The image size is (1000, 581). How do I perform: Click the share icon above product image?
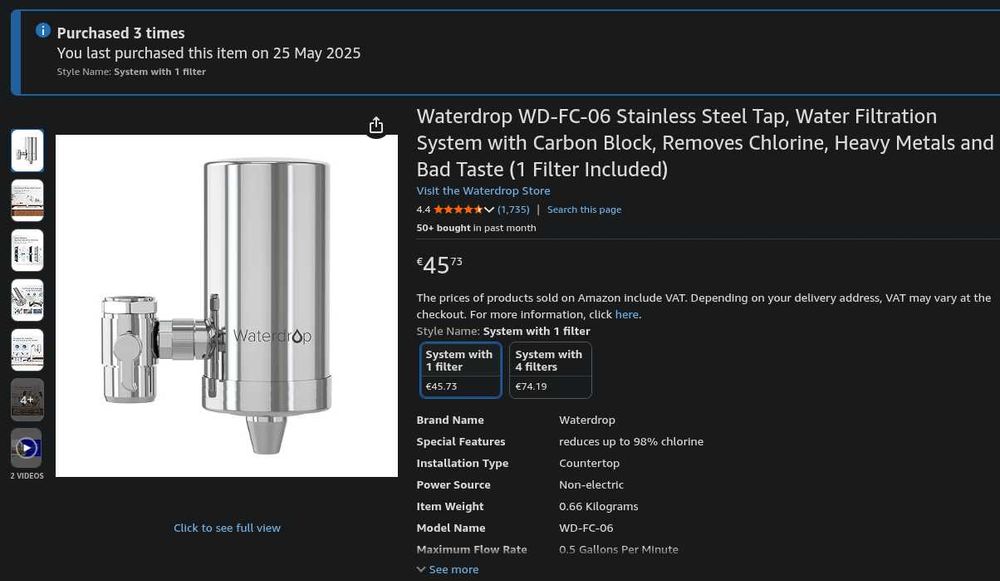point(376,125)
